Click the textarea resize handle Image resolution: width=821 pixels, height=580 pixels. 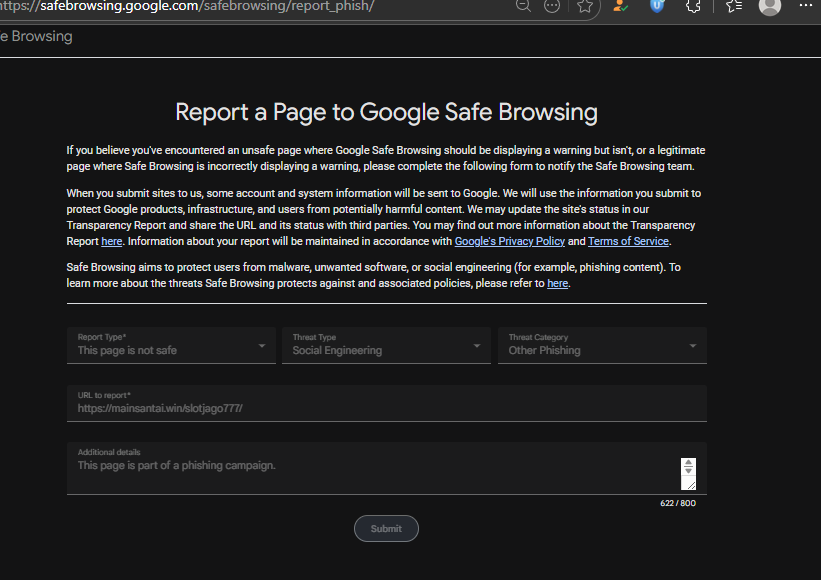click(x=691, y=485)
